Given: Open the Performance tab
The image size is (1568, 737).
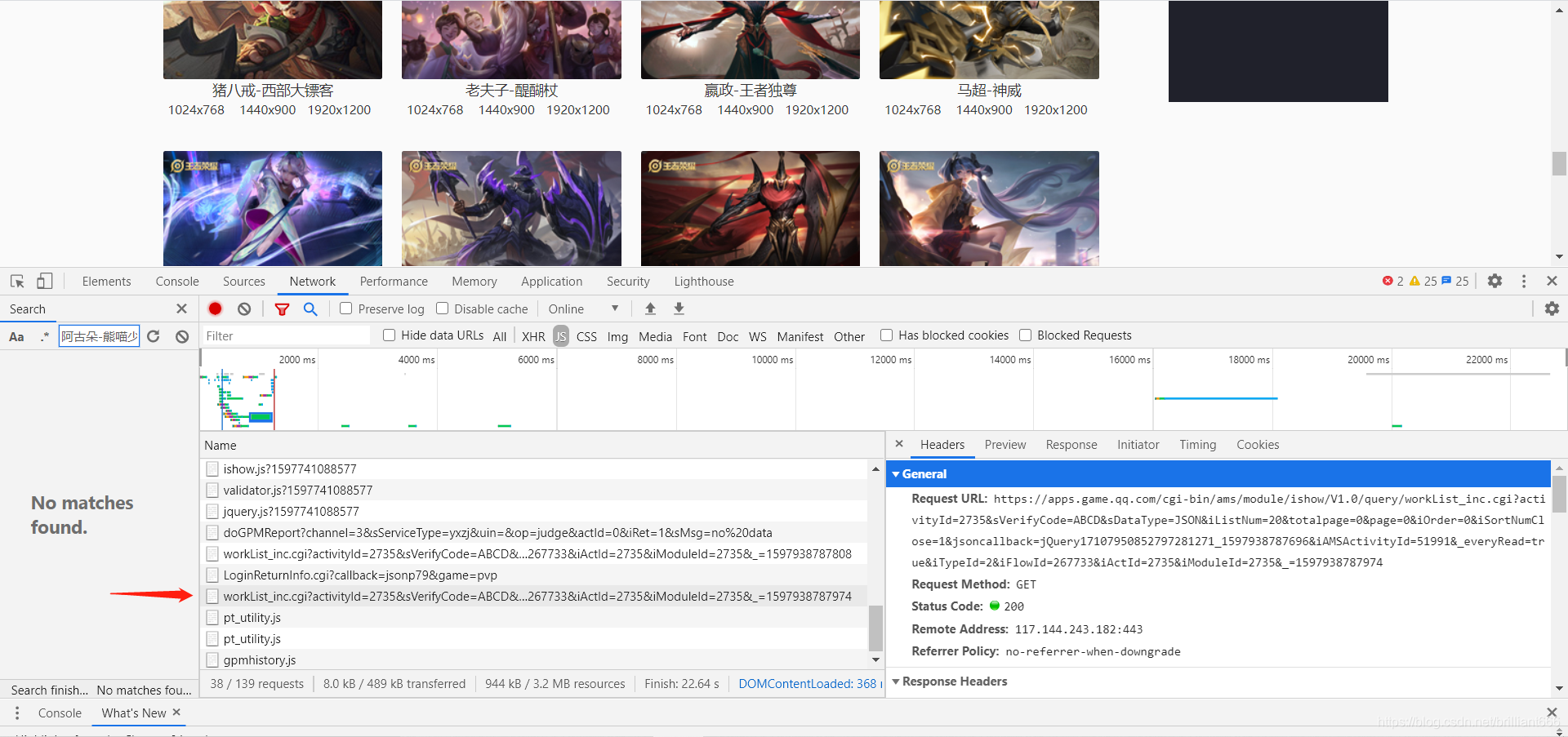Looking at the screenshot, I should click(394, 281).
